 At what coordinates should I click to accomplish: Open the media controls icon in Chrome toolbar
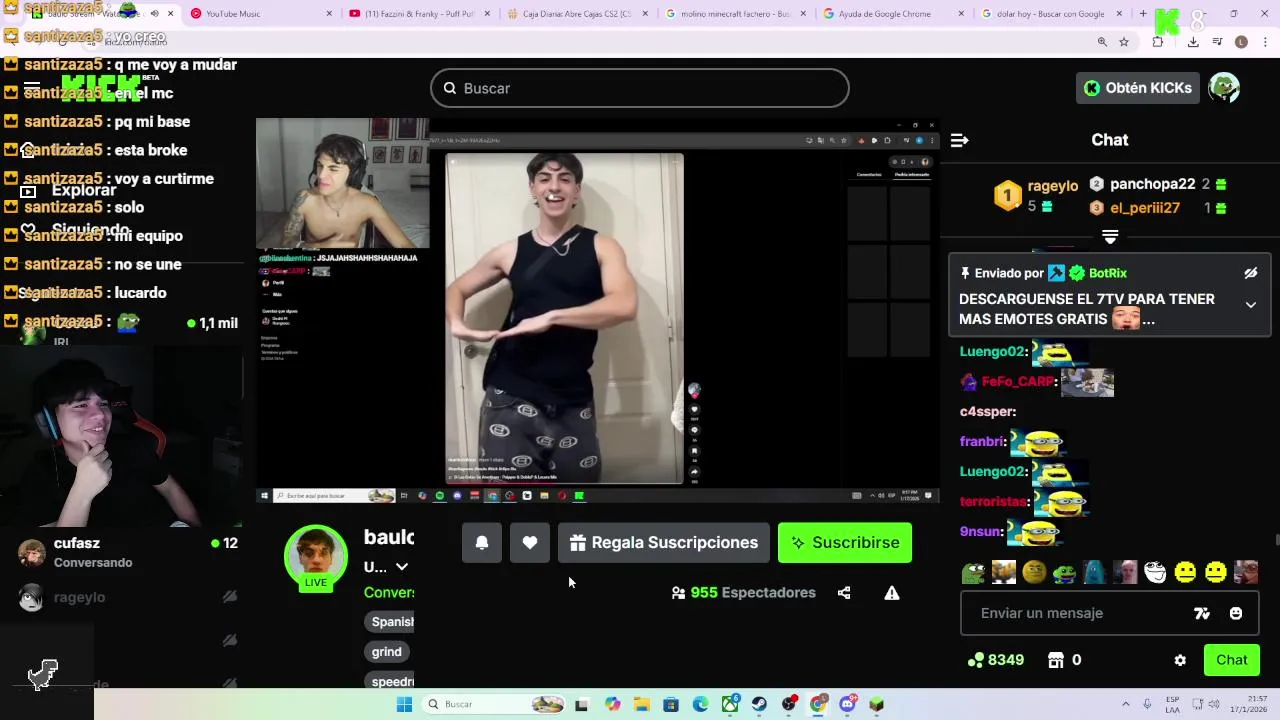[x=1217, y=42]
